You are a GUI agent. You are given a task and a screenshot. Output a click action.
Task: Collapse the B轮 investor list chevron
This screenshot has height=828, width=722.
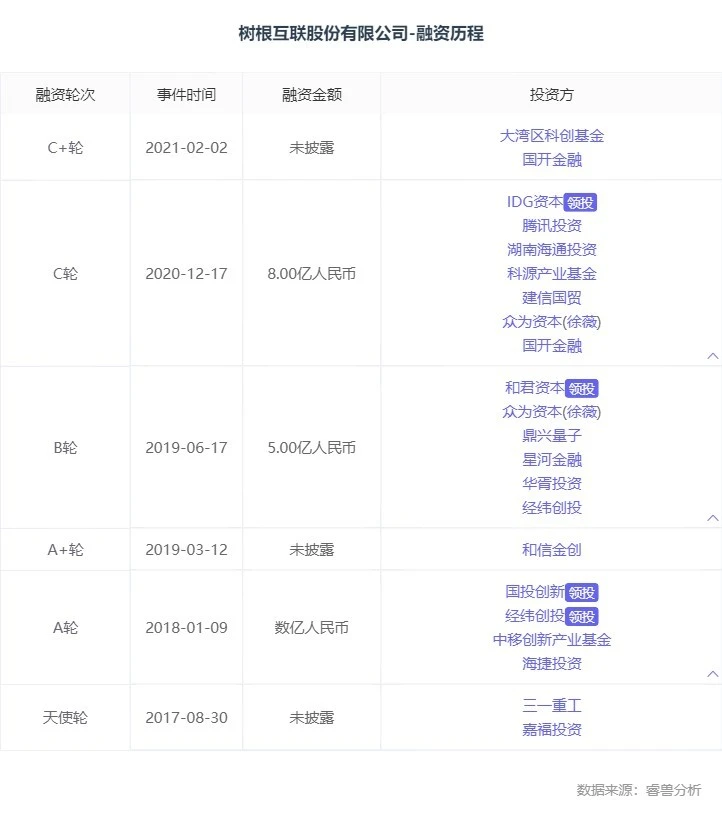712,518
